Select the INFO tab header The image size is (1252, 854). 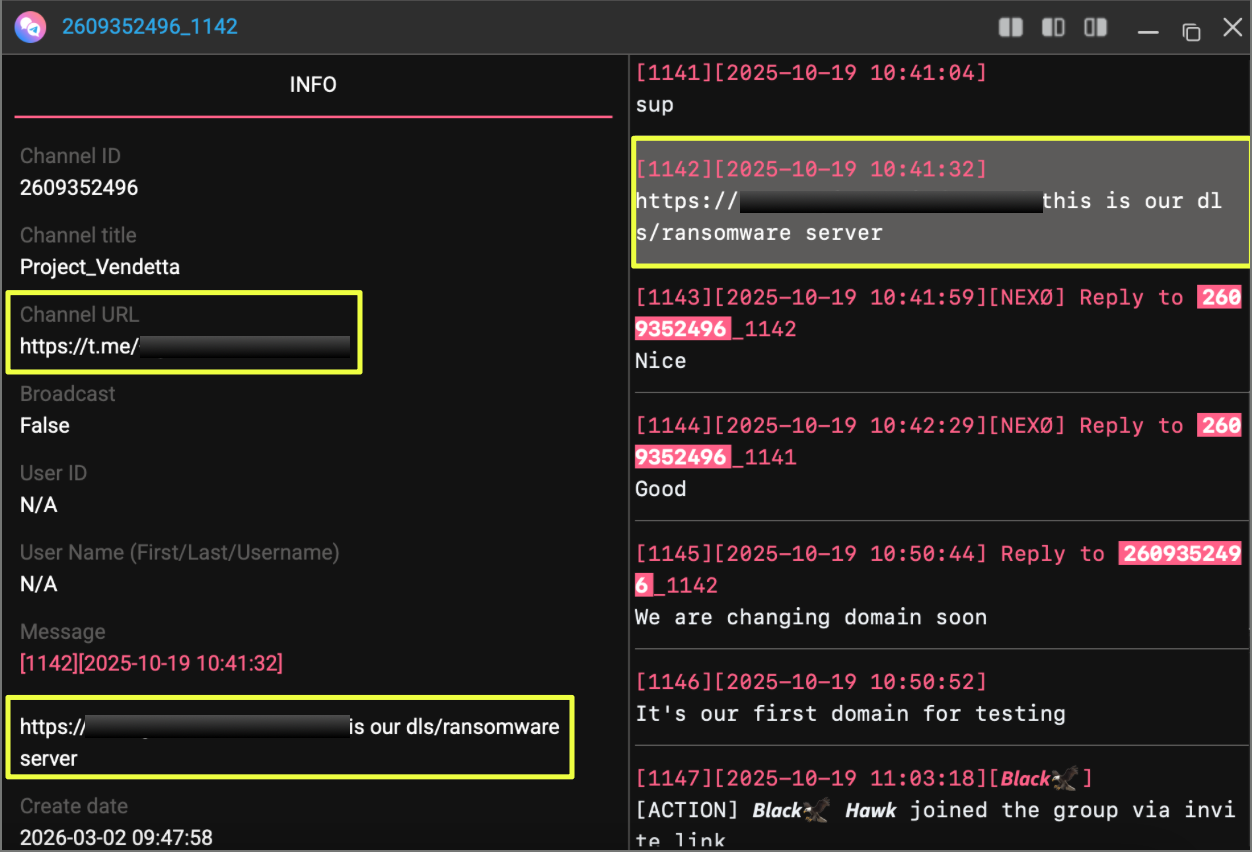[x=313, y=85]
